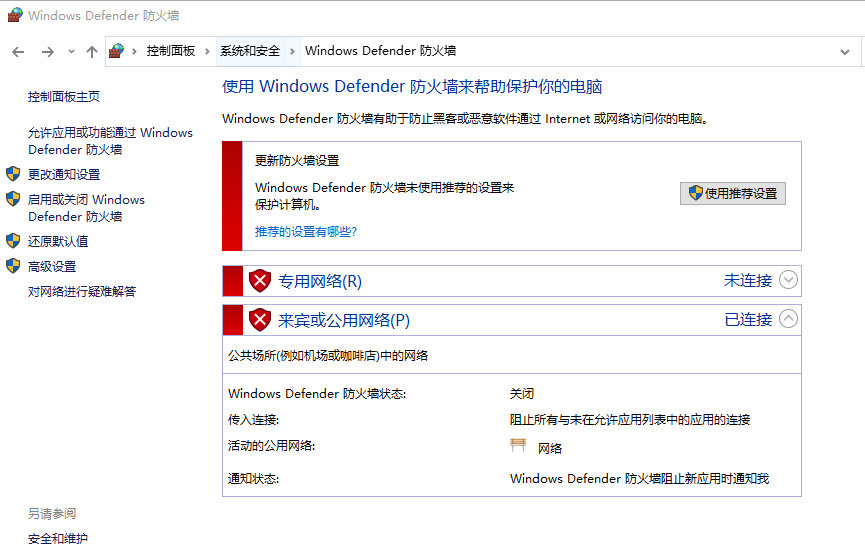
Task: Click the 已连接 status text
Action: tap(747, 319)
